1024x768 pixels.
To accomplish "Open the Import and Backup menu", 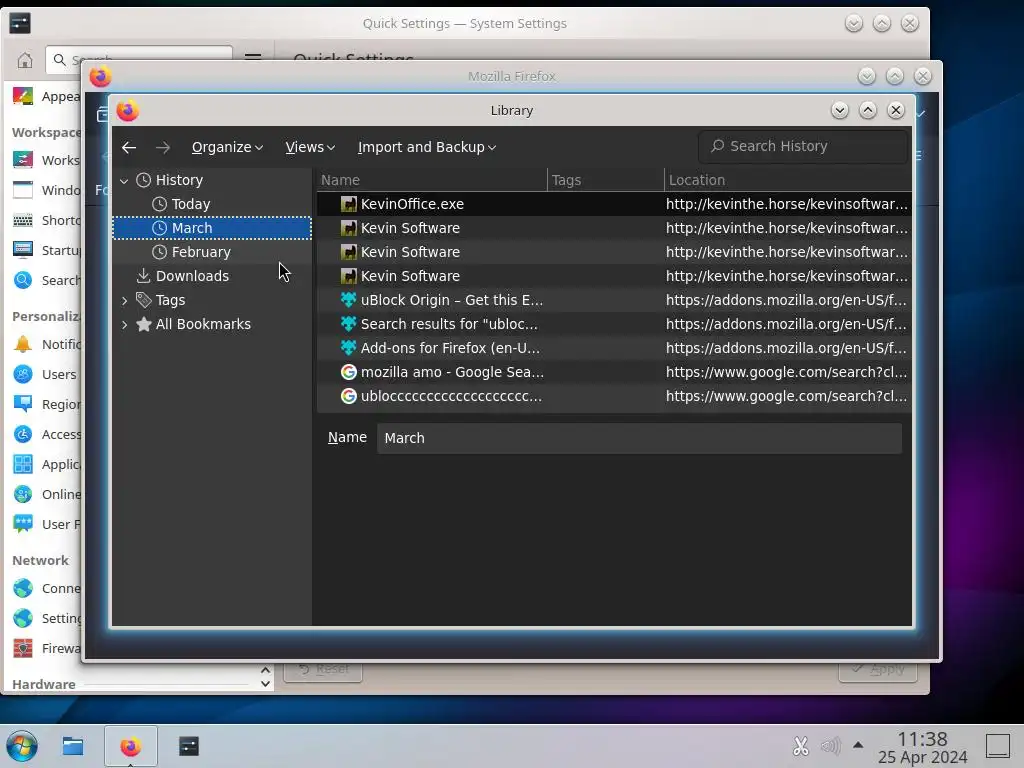I will tap(427, 147).
